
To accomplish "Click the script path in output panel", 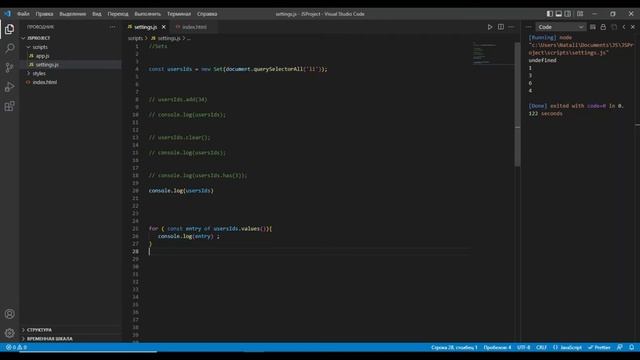I will [x=581, y=49].
